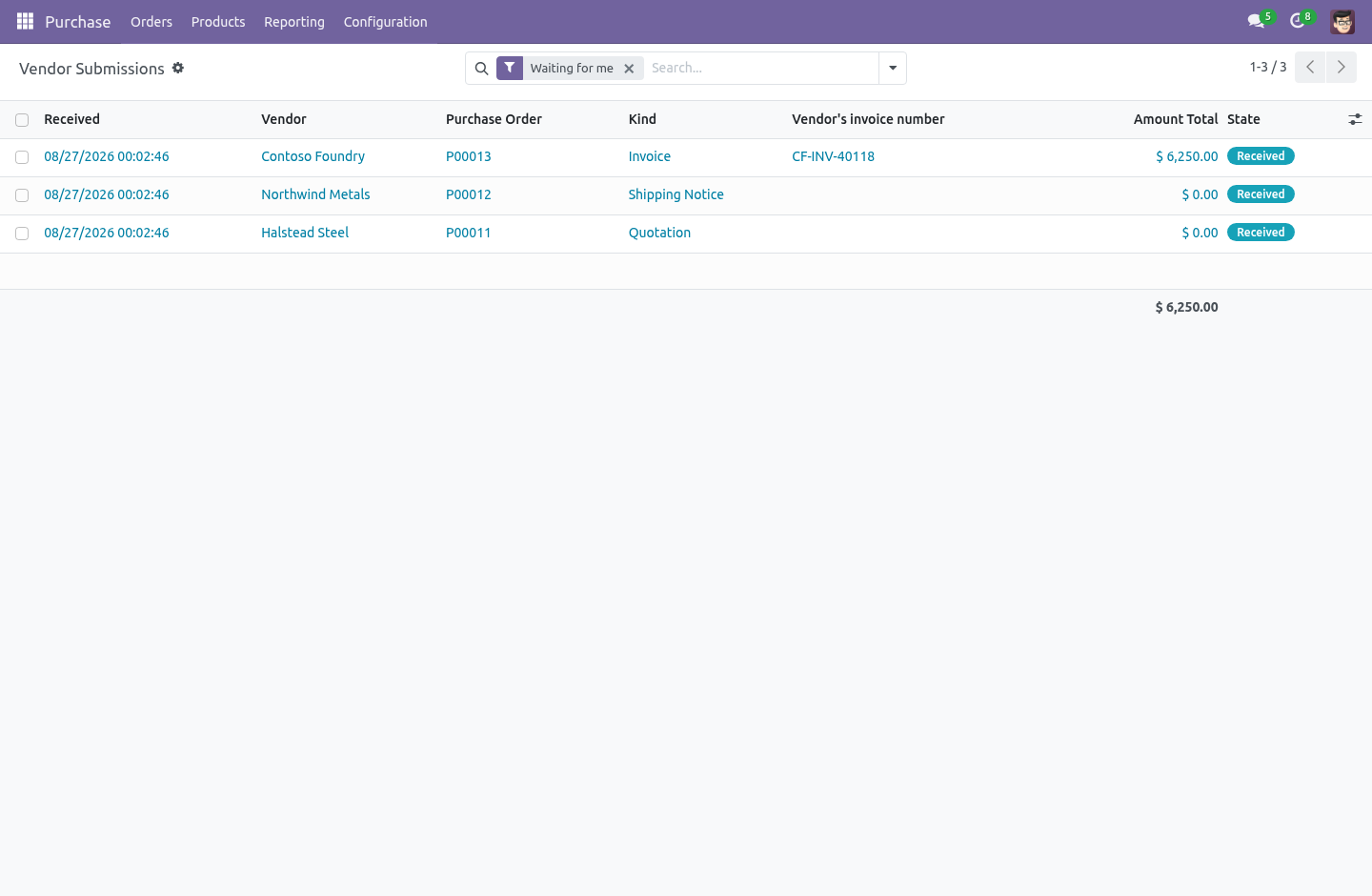This screenshot has width=1372, height=896.
Task: Click invoice number CF-INV-40118
Action: [x=833, y=156]
